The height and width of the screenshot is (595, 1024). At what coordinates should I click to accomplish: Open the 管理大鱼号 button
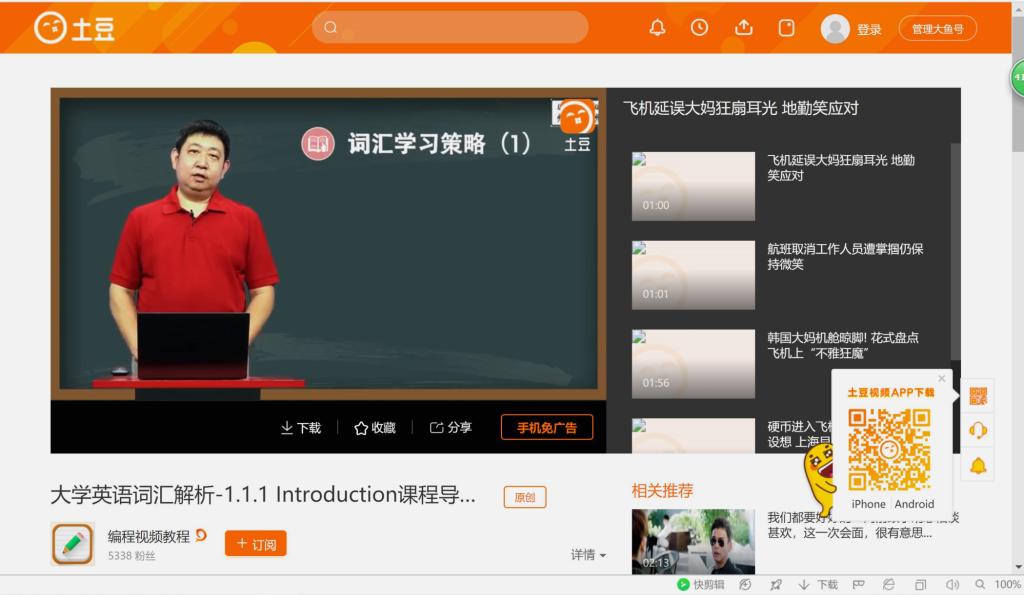click(x=937, y=29)
